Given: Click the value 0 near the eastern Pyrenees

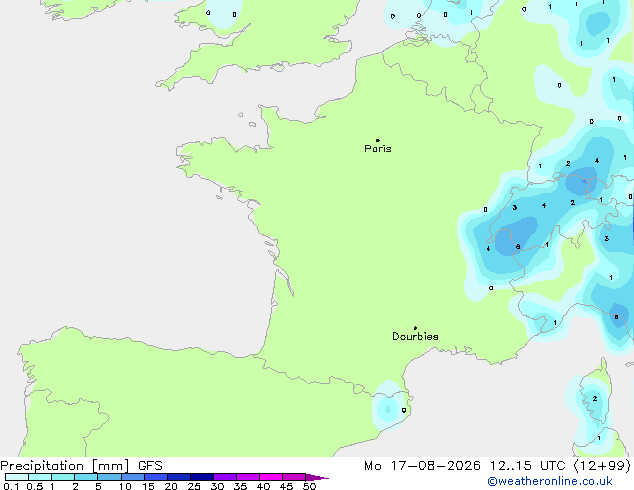Looking at the screenshot, I should (404, 410).
